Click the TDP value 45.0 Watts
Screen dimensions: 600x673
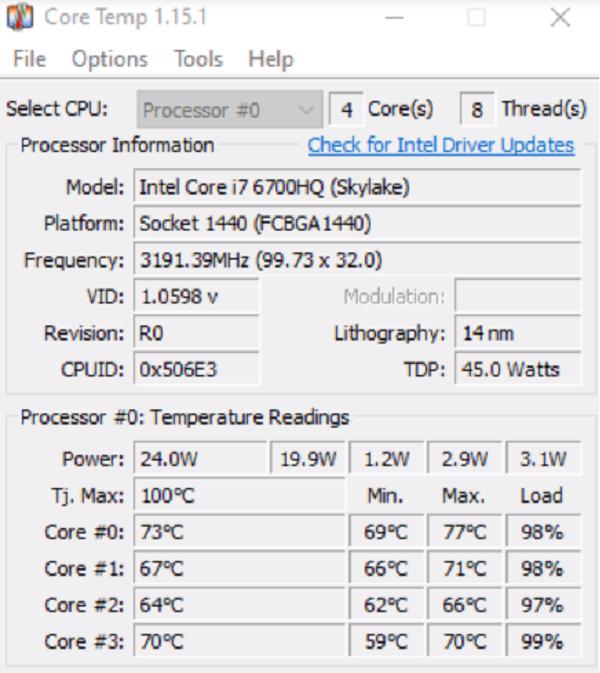point(518,369)
